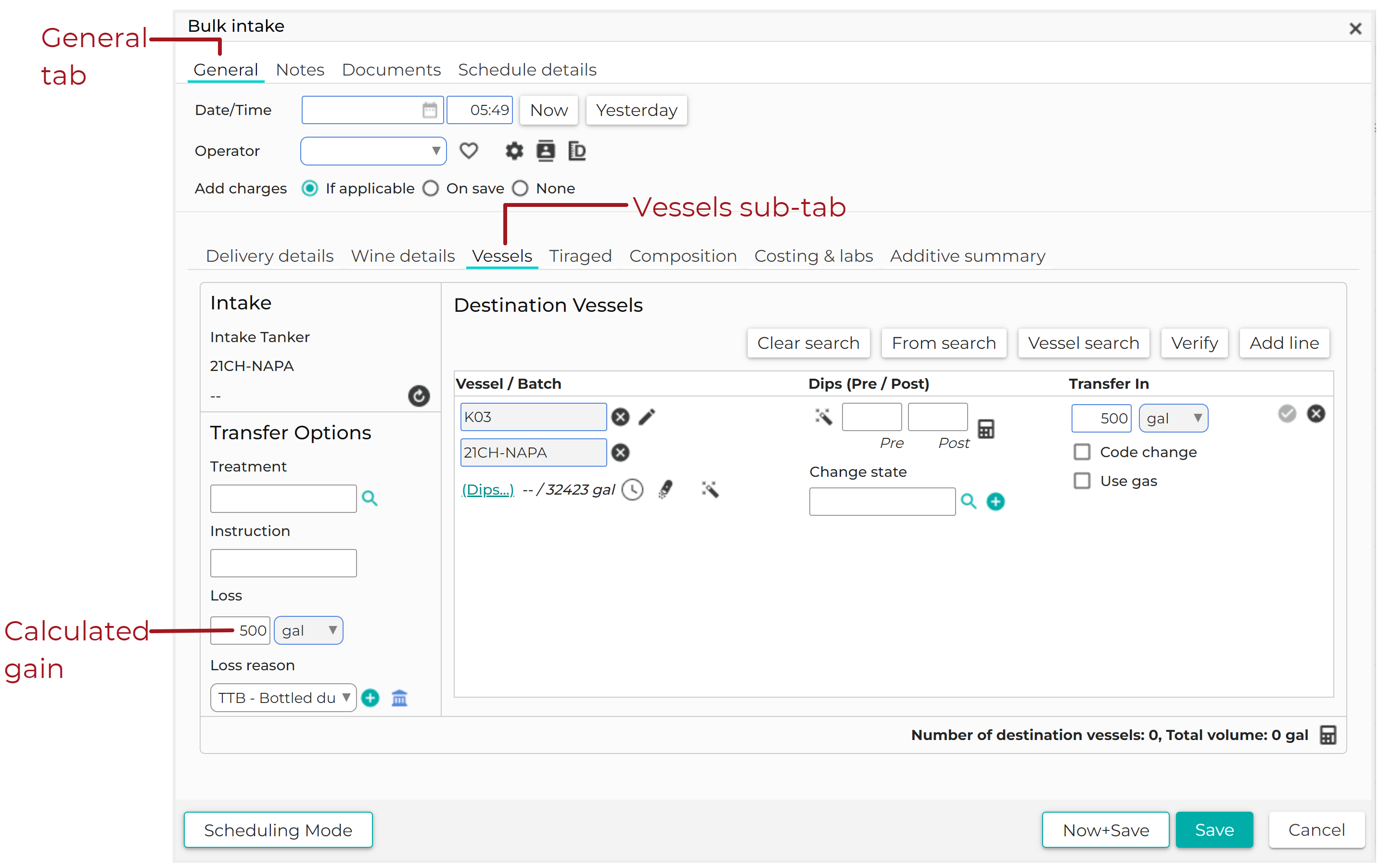
Task: Search Change state with magnifier icon
Action: tap(969, 501)
